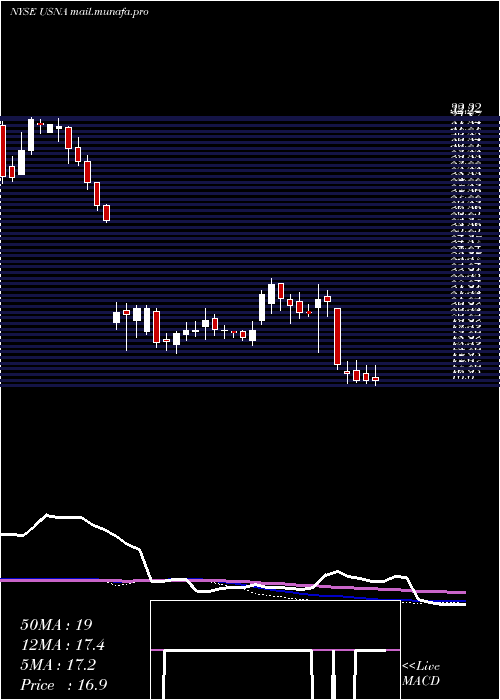Select the 5MA : 17.2 value label
The image size is (500, 700).
(x=58, y=665)
